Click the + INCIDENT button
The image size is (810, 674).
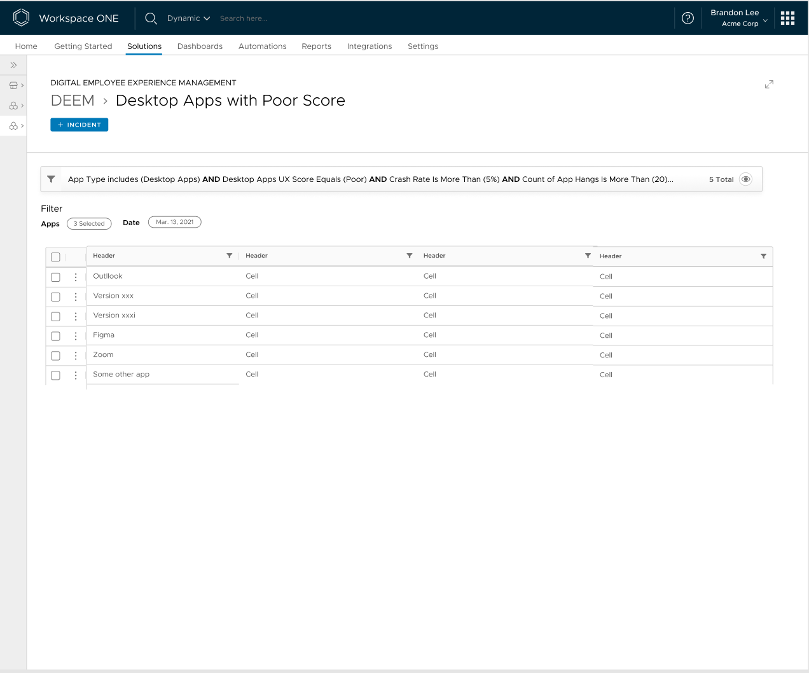pos(79,125)
